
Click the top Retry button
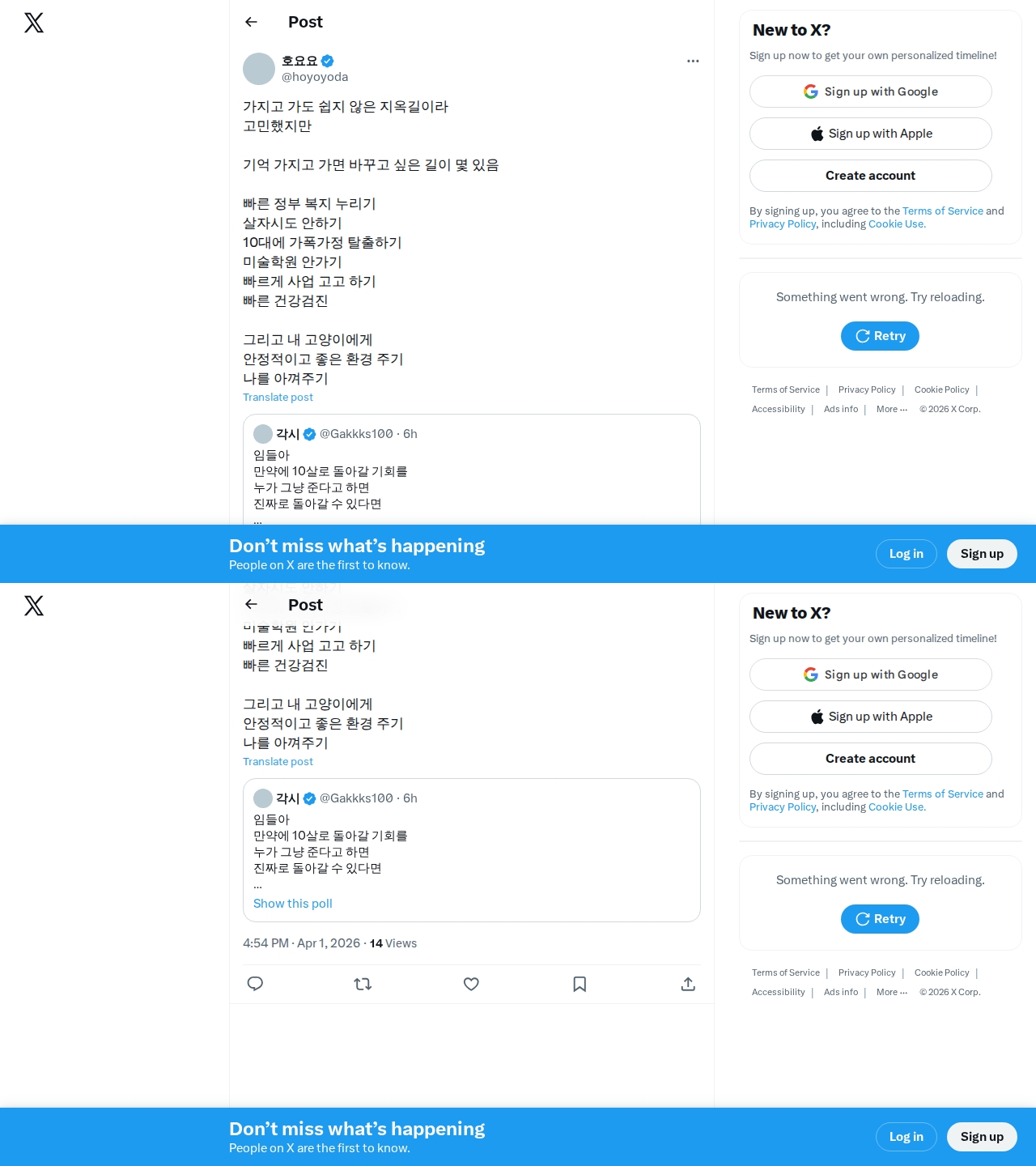(880, 336)
